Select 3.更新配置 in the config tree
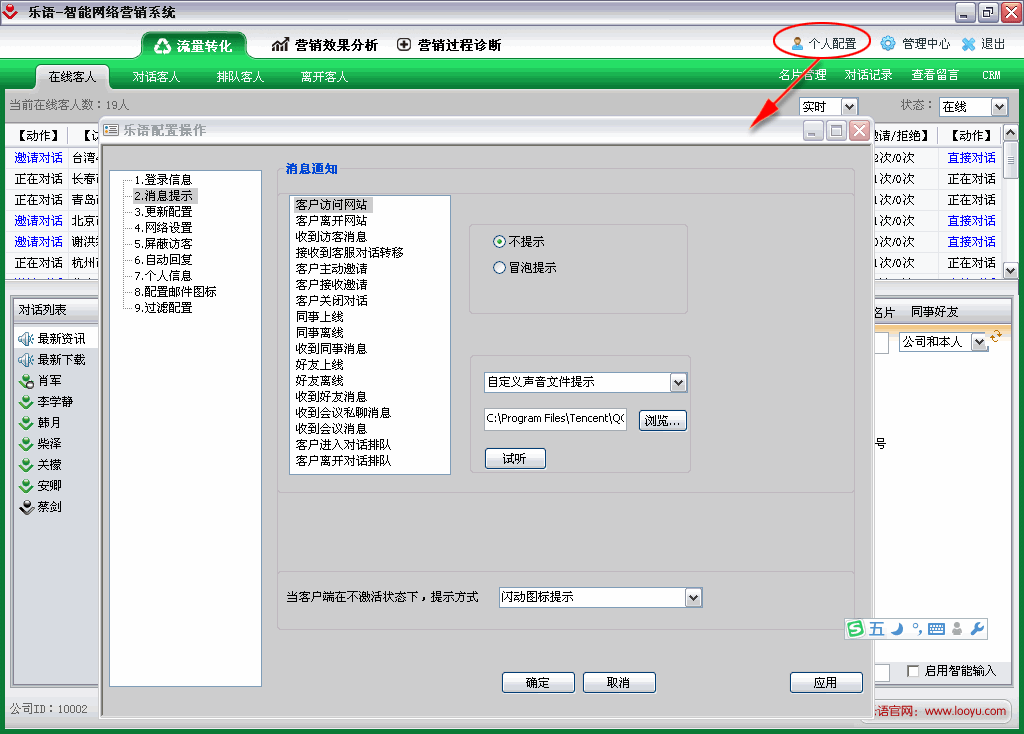This screenshot has height=734, width=1024. [163, 212]
